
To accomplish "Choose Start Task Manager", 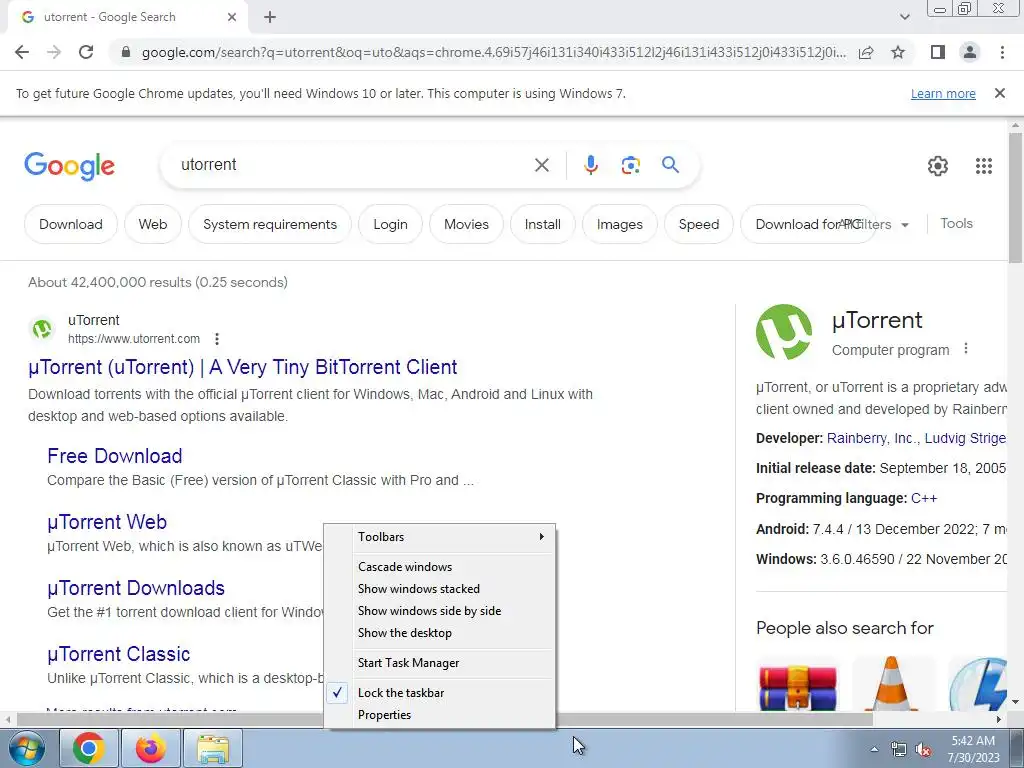I will pyautogui.click(x=440, y=663).
